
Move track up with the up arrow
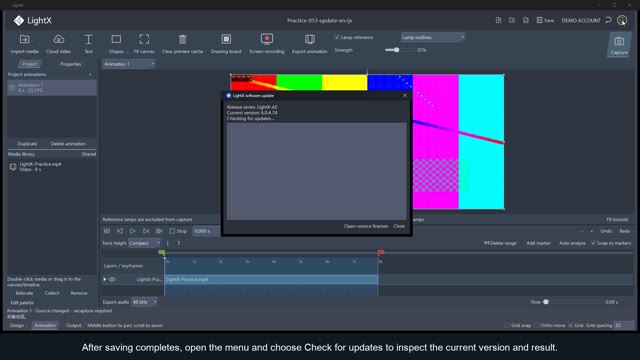(x=178, y=243)
